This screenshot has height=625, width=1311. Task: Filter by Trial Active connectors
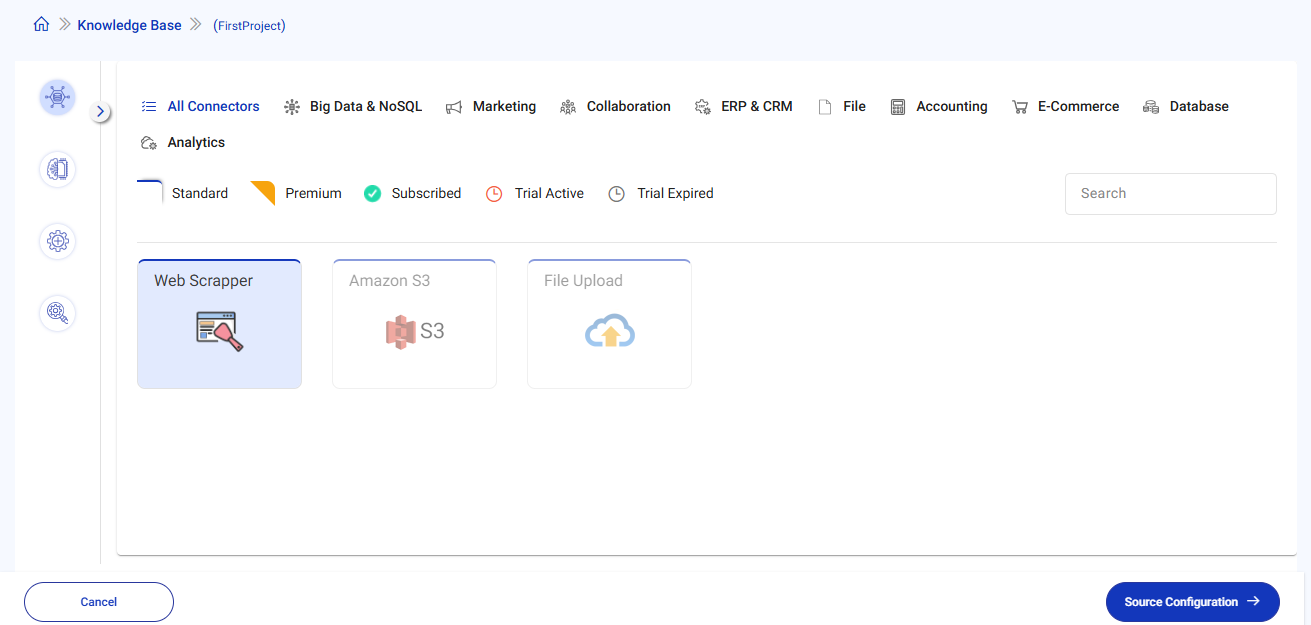[x=535, y=193]
